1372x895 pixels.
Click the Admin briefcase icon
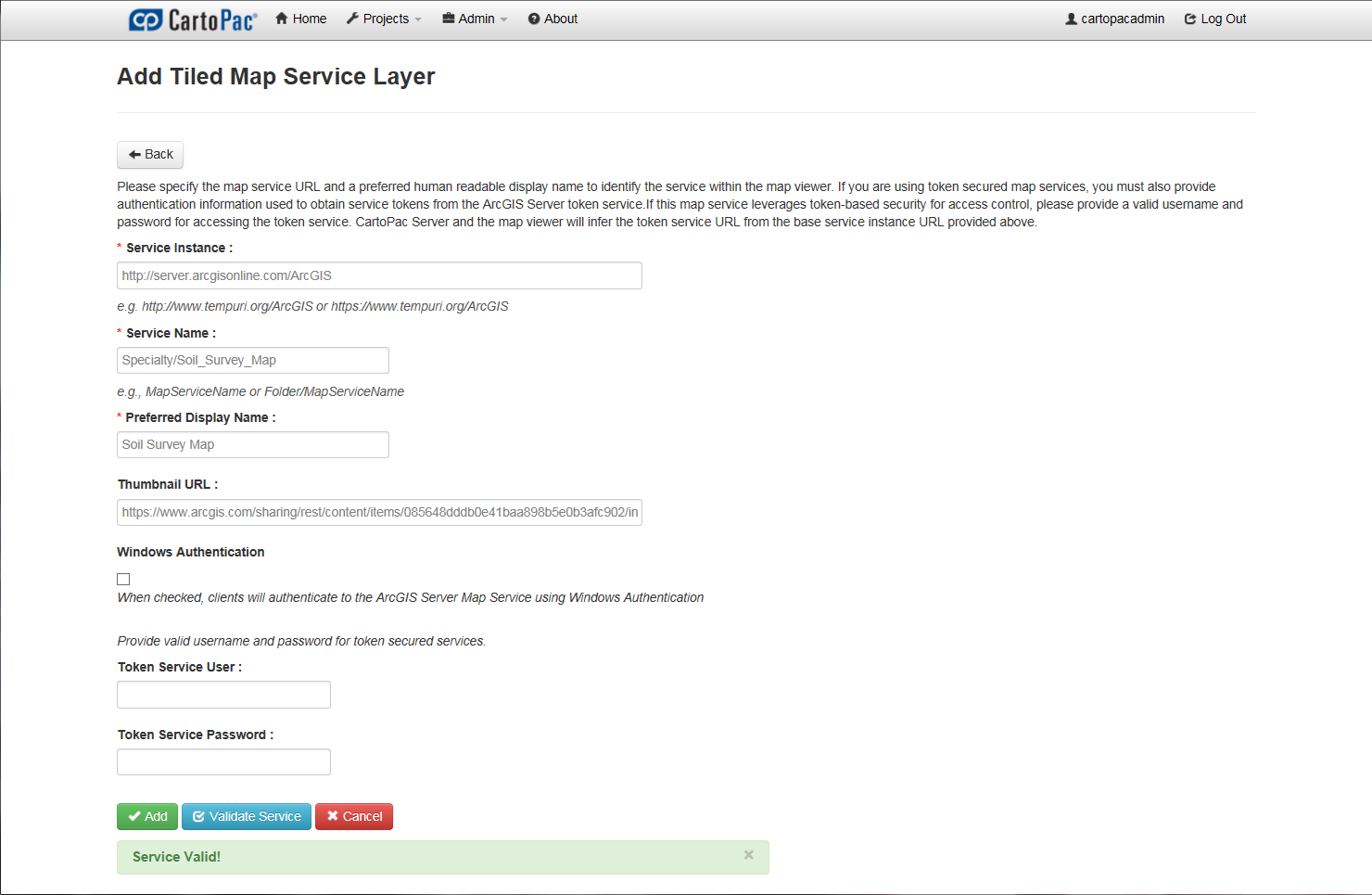tap(449, 19)
